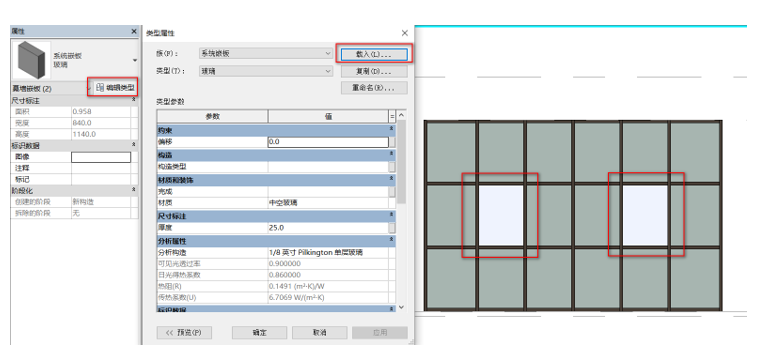Collapse 标识数据 group in properties panel
Image resolution: width=770 pixels, height=363 pixels.
(x=134, y=145)
